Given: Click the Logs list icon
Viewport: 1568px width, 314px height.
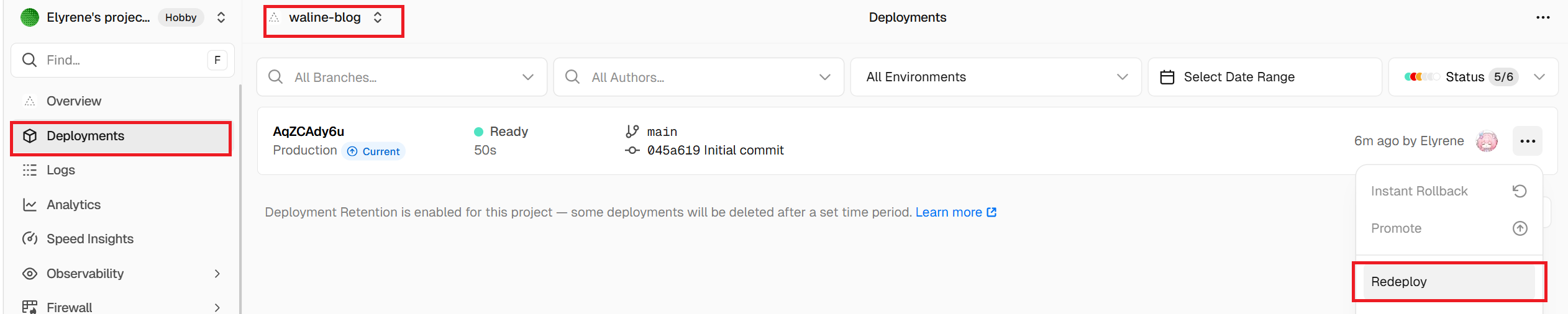Looking at the screenshot, I should pos(29,170).
